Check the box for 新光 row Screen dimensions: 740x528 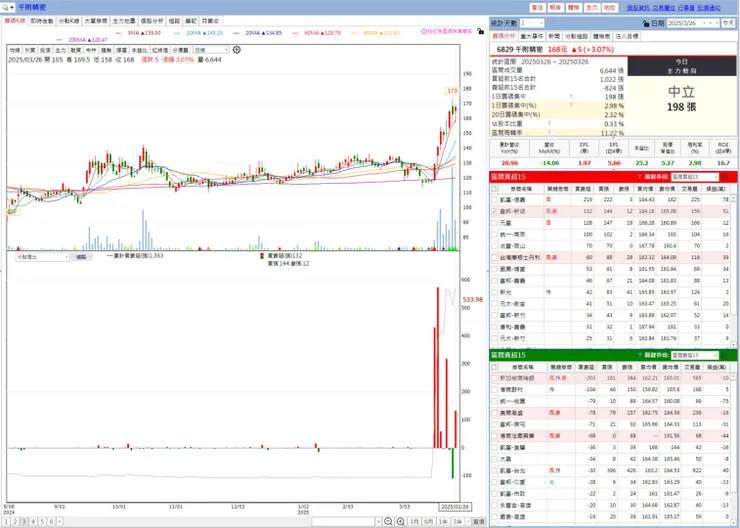click(x=494, y=292)
